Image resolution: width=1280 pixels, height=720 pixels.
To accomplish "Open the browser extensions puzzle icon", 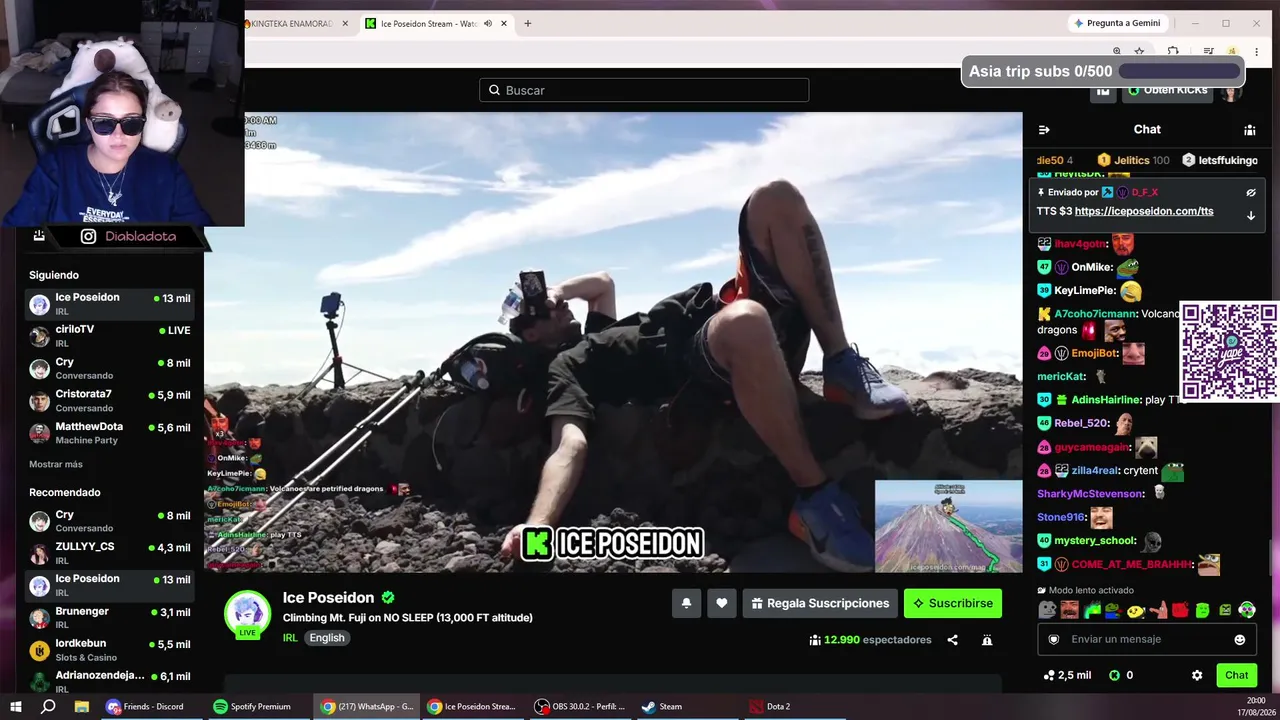I will (1173, 51).
